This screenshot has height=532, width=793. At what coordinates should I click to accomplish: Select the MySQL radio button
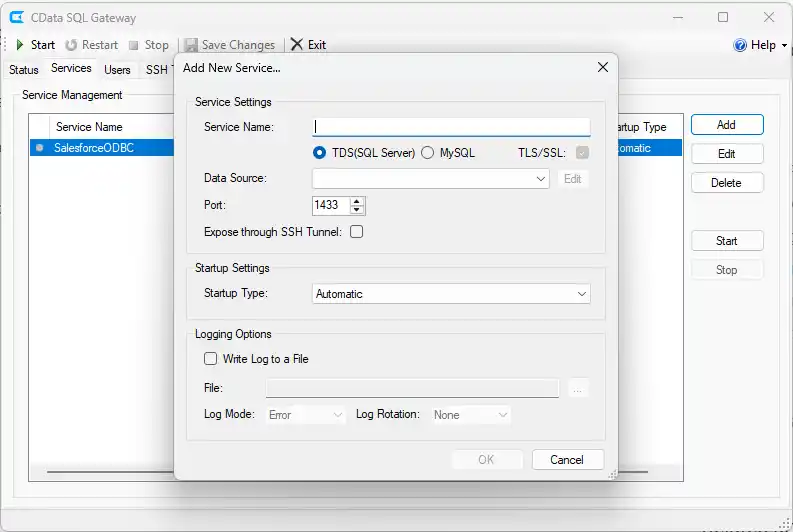[428, 153]
